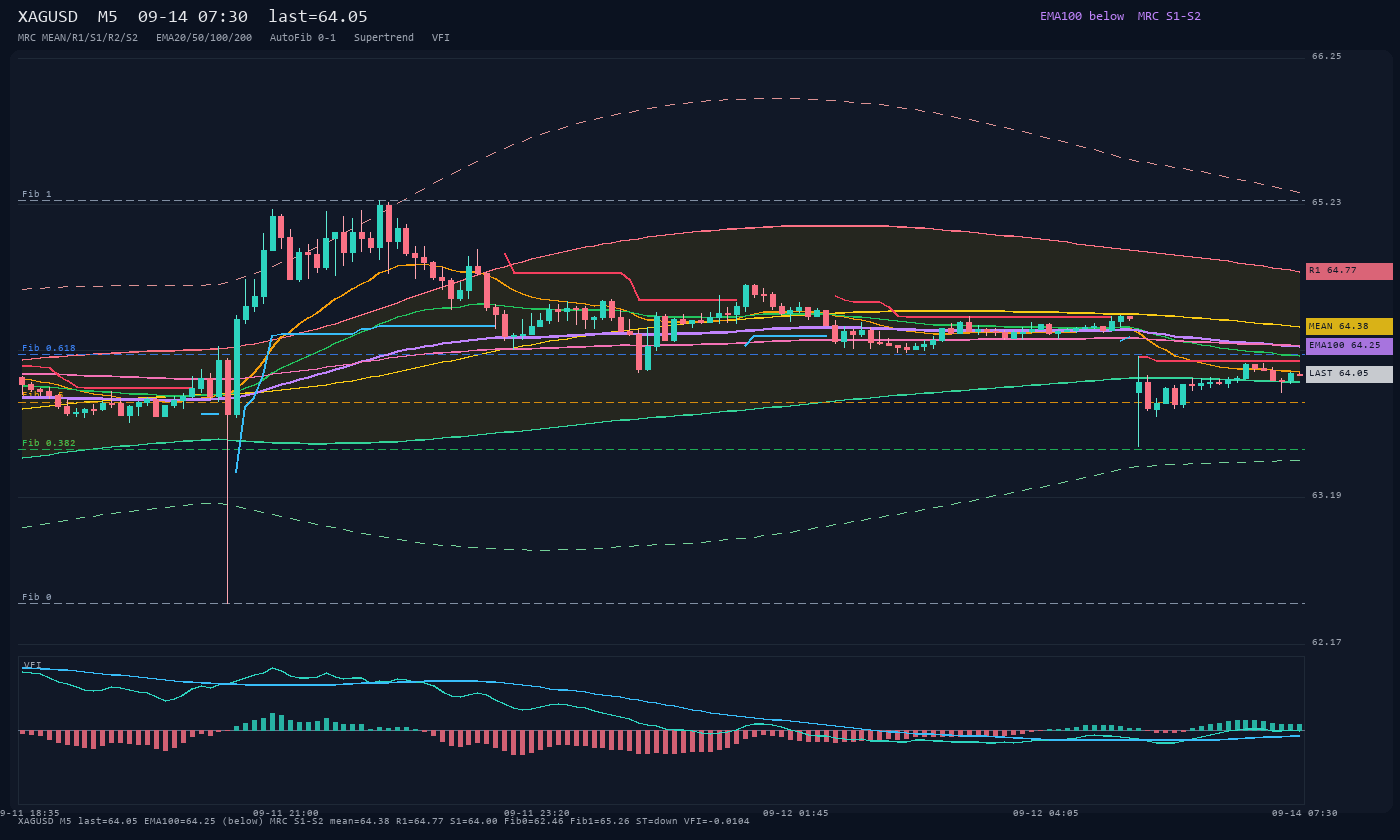This screenshot has height=840, width=1400.
Task: Click the bottom status summary line
Action: (x=384, y=821)
